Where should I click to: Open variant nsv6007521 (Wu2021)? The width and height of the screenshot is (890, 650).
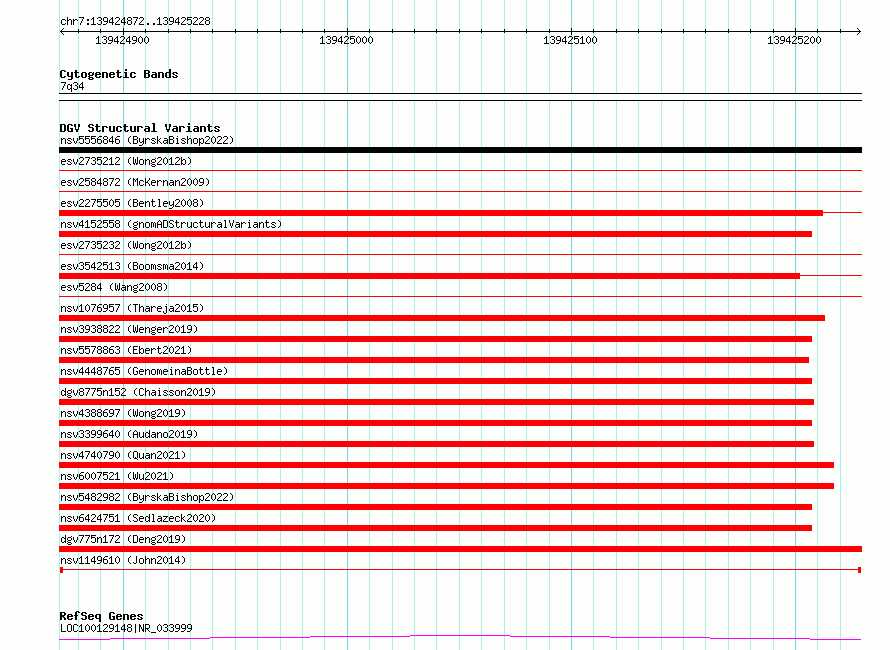(117, 476)
